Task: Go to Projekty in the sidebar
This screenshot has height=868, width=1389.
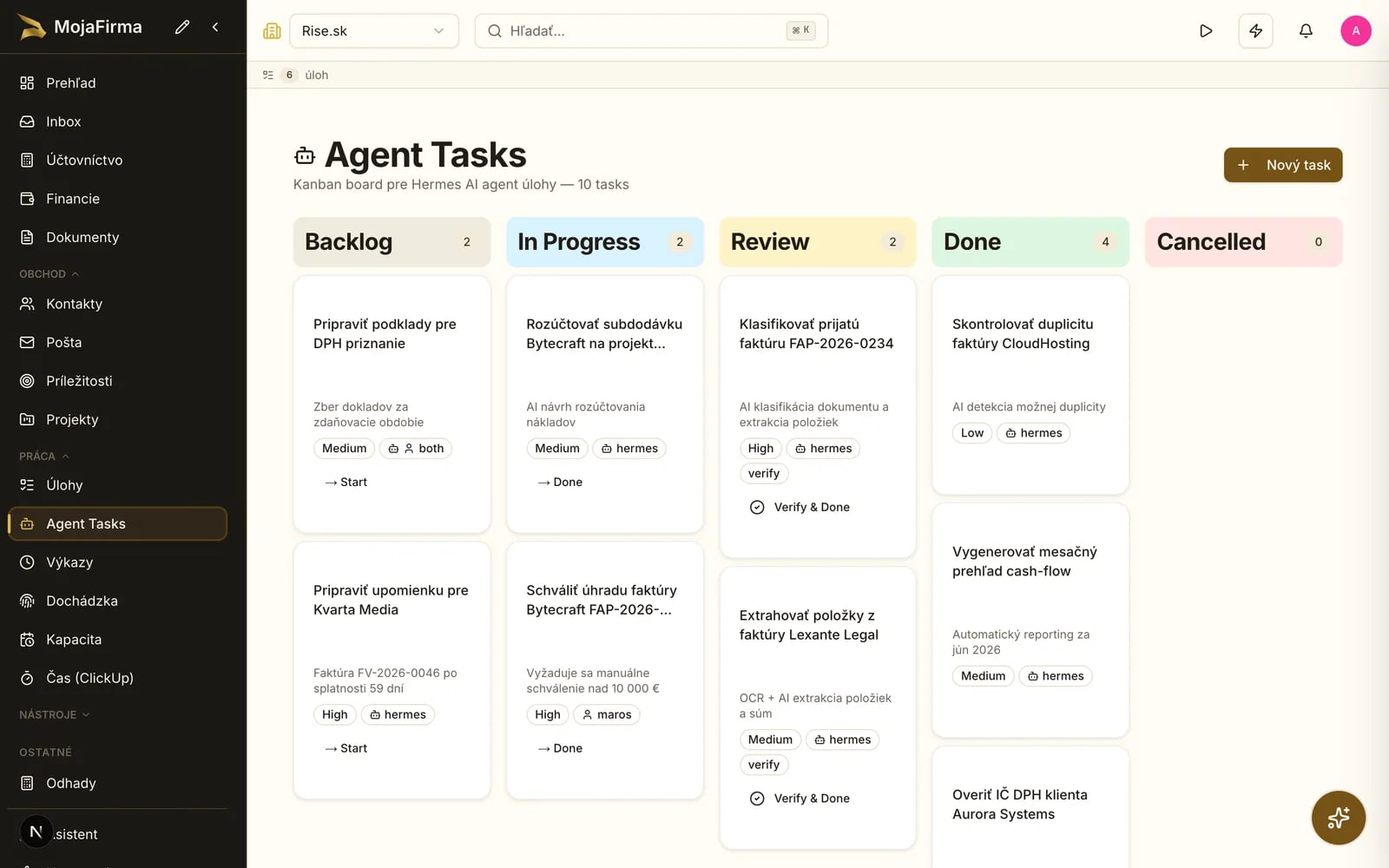Action: [x=117, y=419]
